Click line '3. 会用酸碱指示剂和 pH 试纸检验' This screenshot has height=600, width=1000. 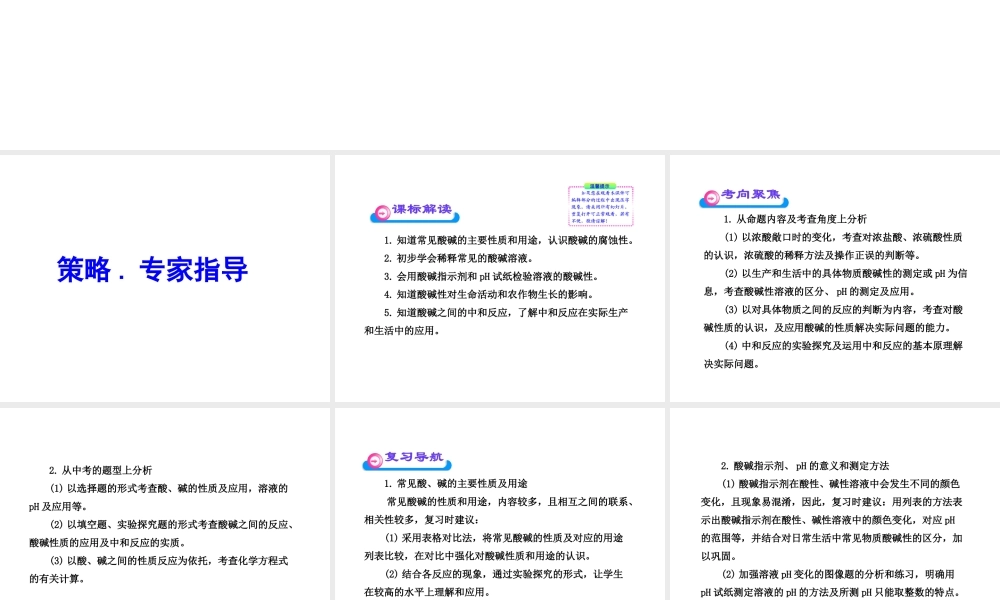pyautogui.click(x=492, y=276)
